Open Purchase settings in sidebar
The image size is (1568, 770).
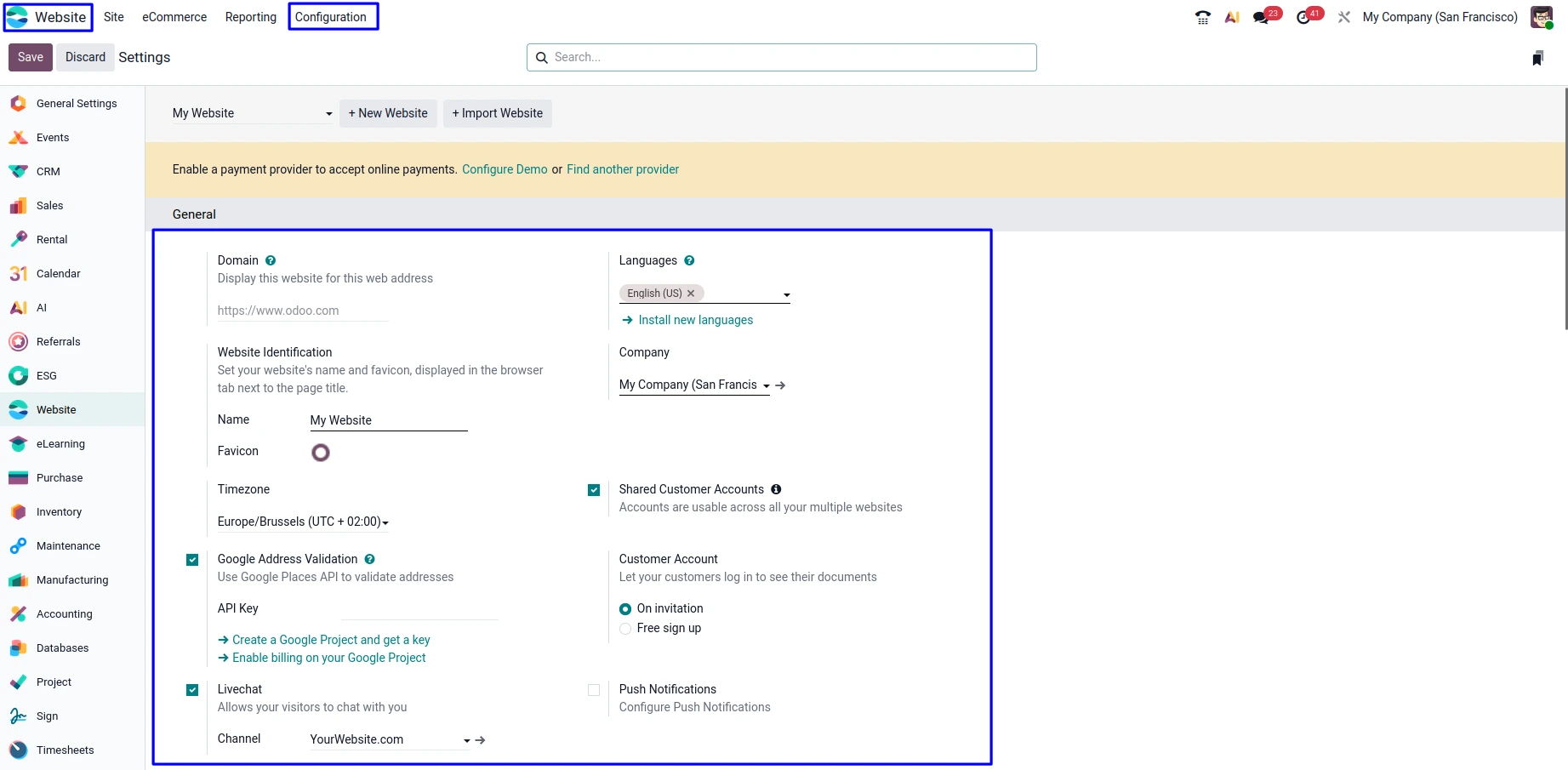coord(72,477)
